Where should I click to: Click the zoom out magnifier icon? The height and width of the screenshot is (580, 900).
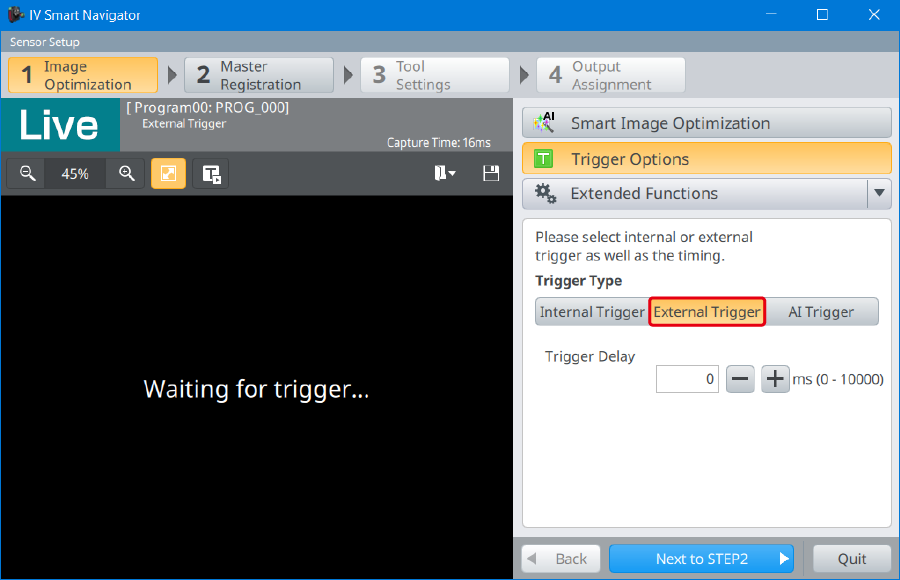pyautogui.click(x=27, y=173)
